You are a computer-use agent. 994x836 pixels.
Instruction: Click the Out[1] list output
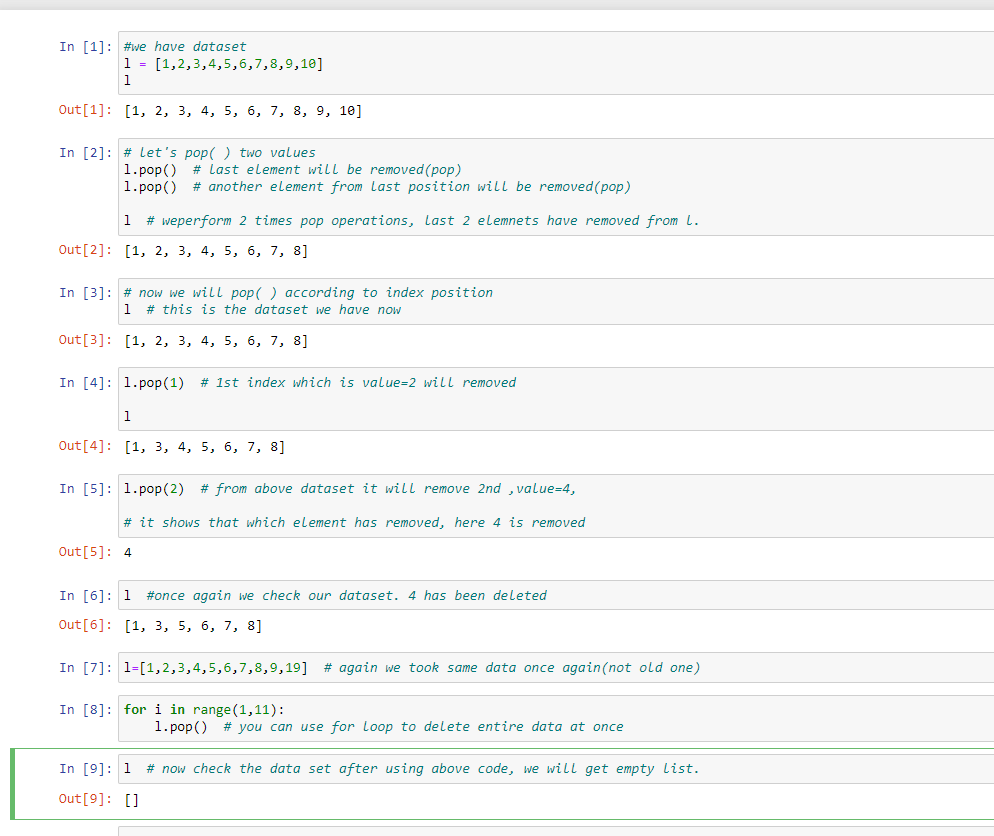coord(243,111)
